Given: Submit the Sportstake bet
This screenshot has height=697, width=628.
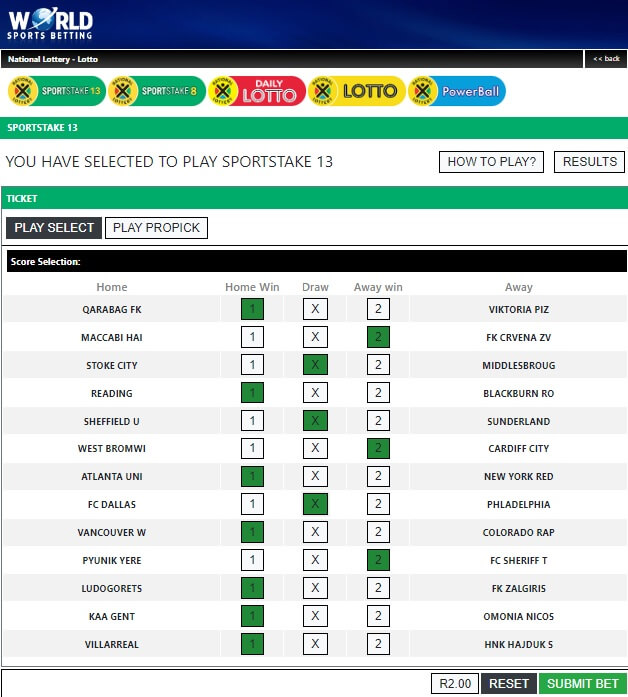Looking at the screenshot, I should pyautogui.click(x=579, y=684).
